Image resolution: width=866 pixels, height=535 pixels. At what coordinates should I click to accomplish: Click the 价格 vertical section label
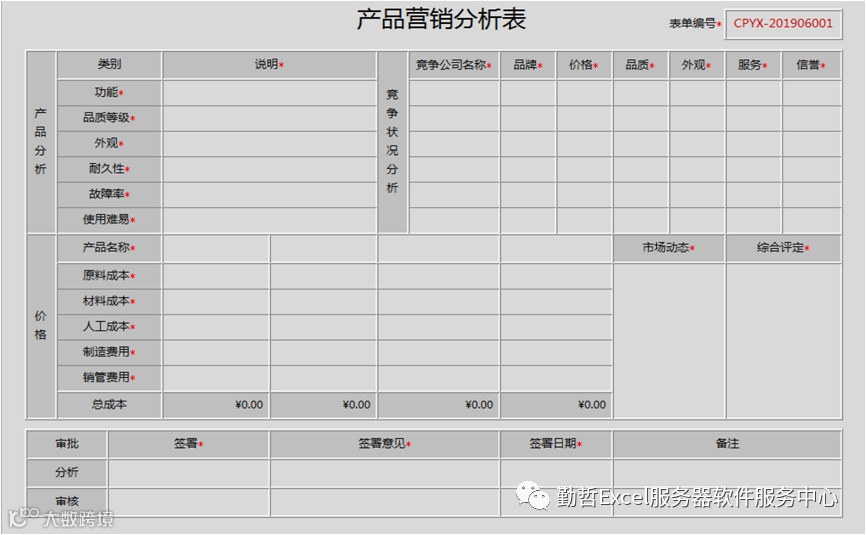[x=41, y=326]
